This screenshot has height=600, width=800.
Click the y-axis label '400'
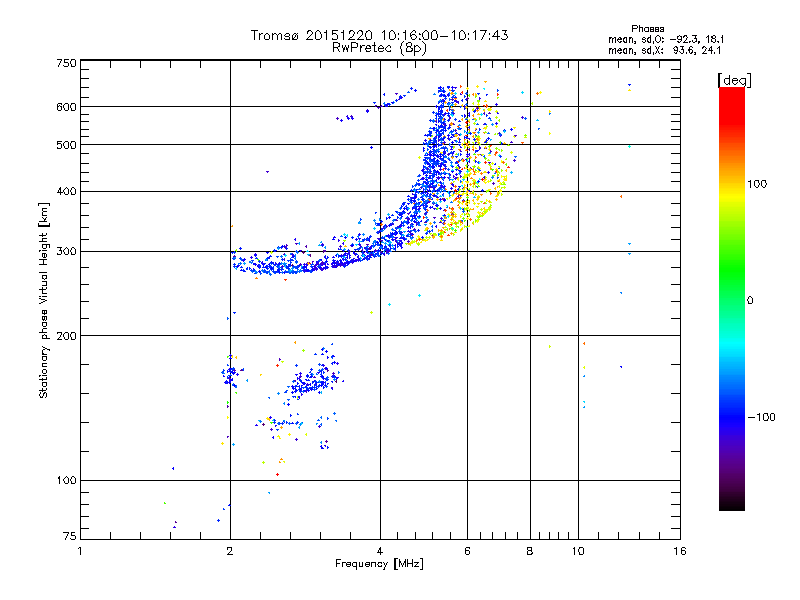point(66,192)
